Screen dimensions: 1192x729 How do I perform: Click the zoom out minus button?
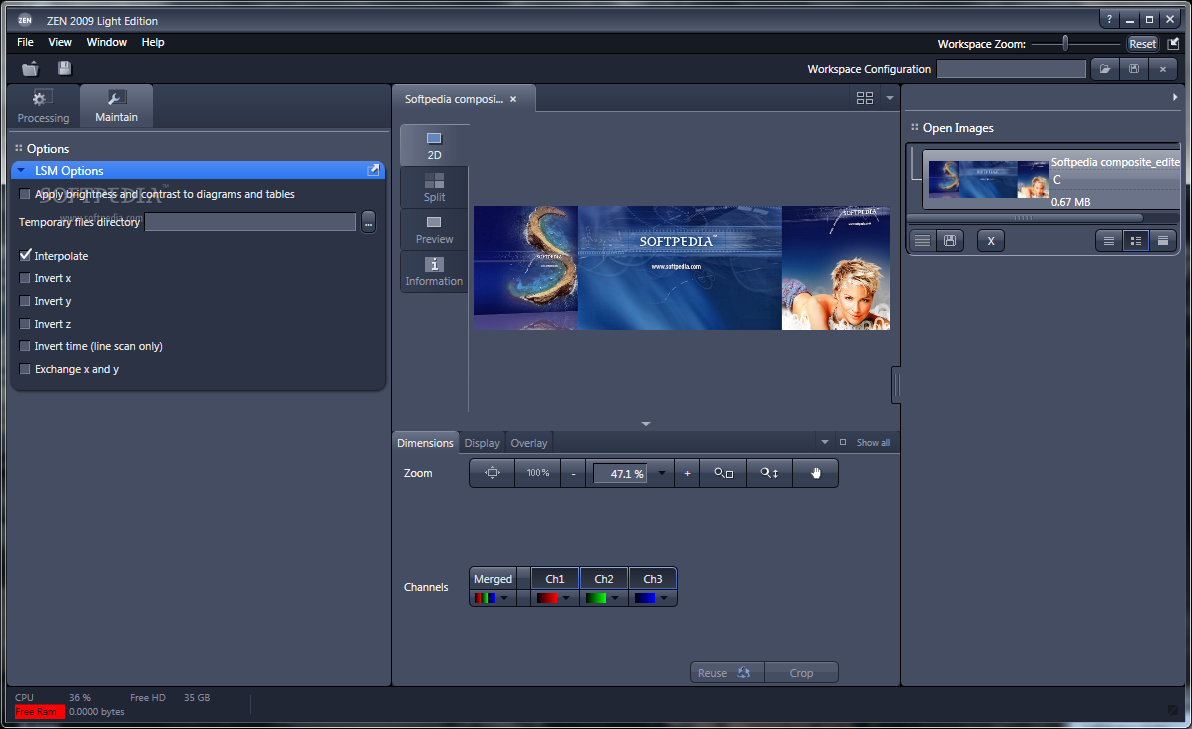573,474
